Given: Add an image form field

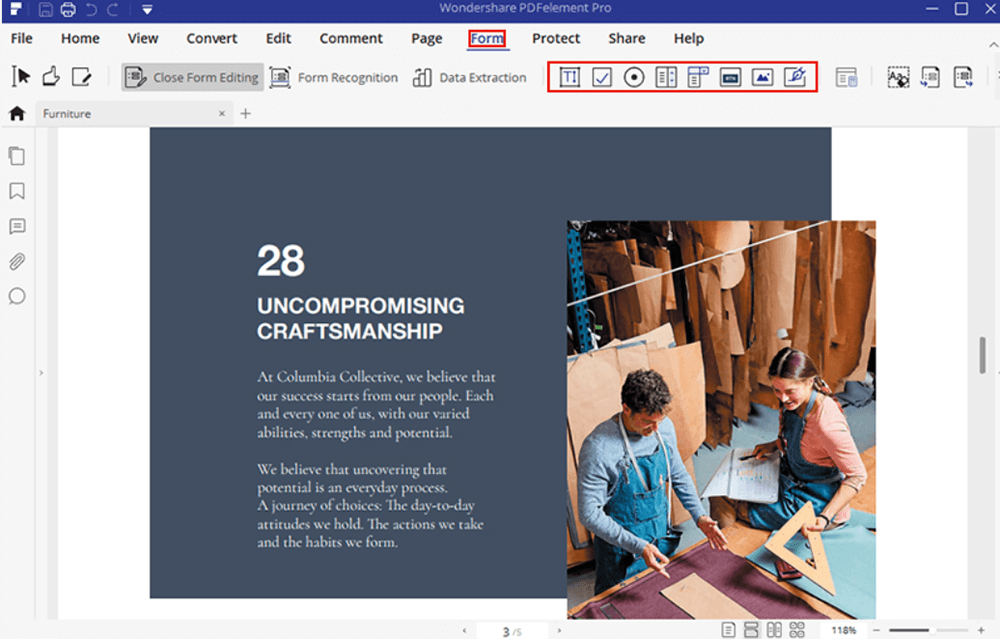Looking at the screenshot, I should 762,77.
